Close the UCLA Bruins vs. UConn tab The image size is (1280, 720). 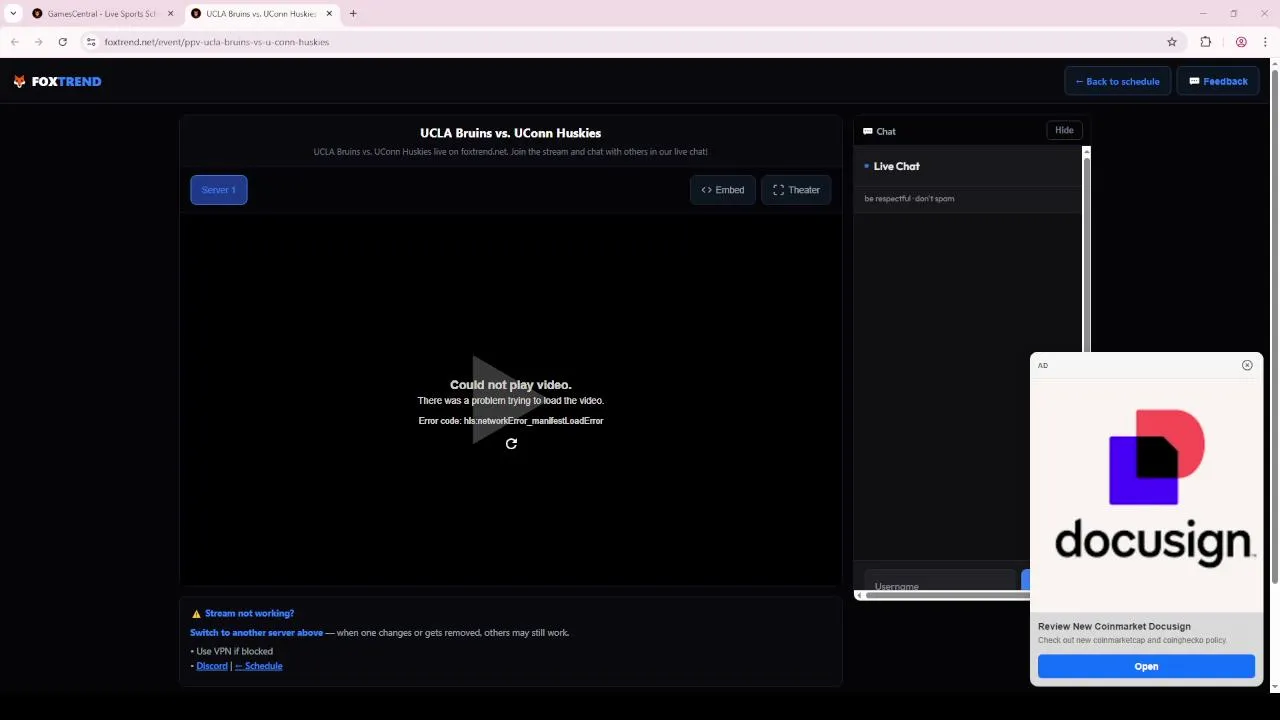coord(329,14)
